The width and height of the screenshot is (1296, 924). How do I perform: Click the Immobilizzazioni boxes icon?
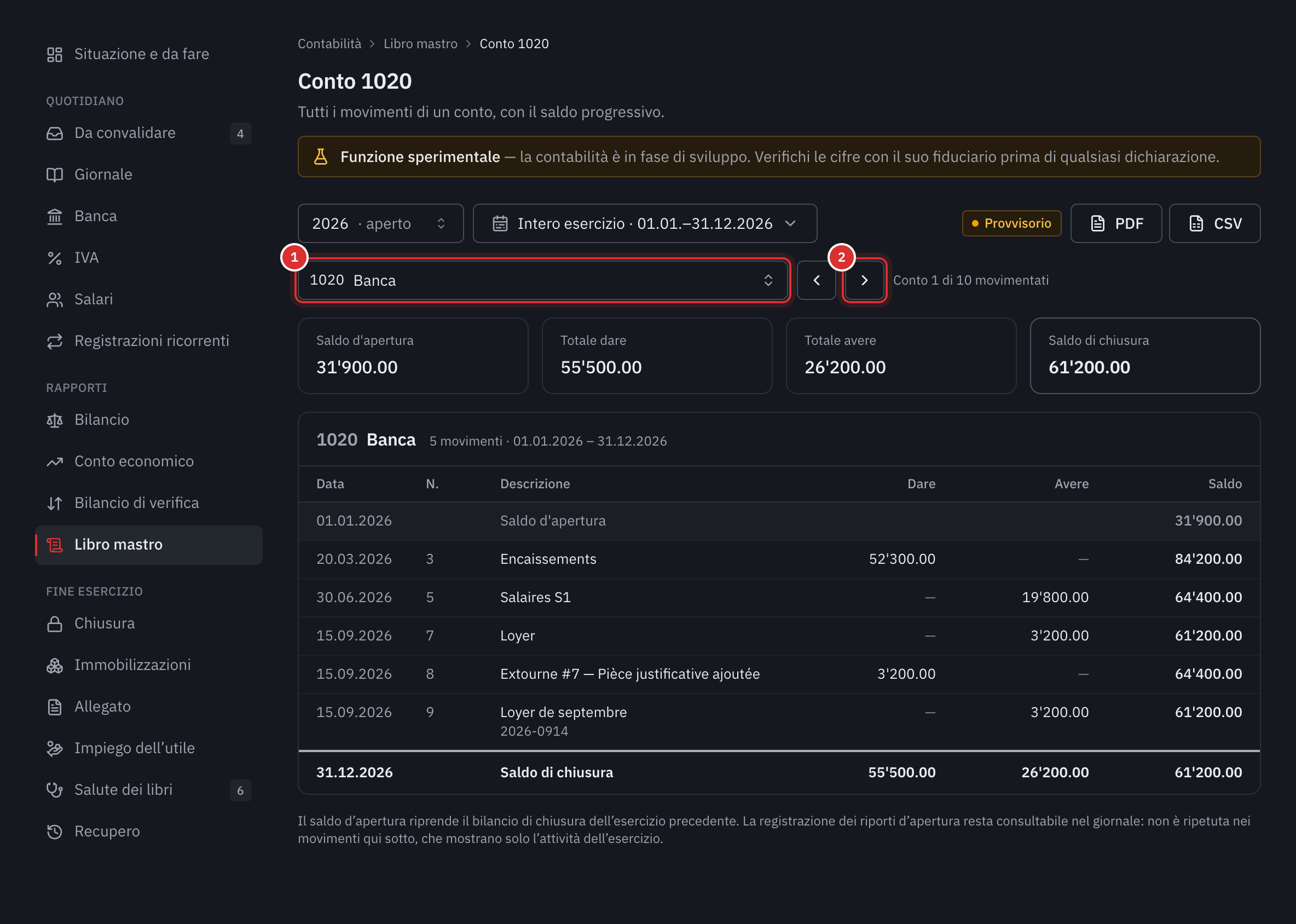(55, 665)
